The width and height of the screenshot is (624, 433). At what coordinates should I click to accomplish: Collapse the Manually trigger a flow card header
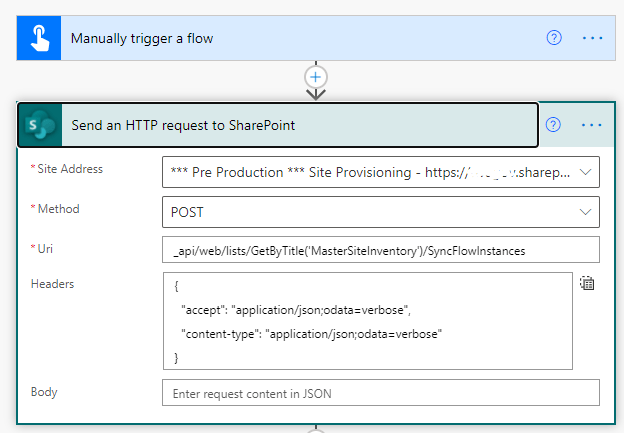click(300, 38)
